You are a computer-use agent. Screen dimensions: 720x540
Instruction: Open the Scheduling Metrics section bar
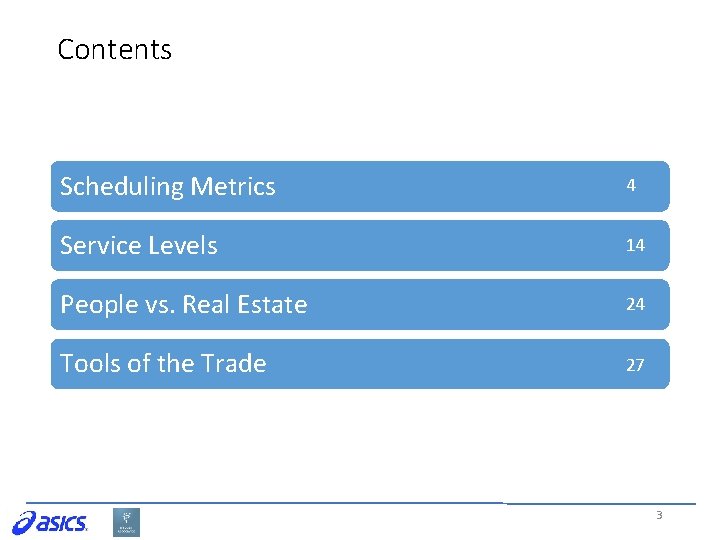(x=360, y=186)
